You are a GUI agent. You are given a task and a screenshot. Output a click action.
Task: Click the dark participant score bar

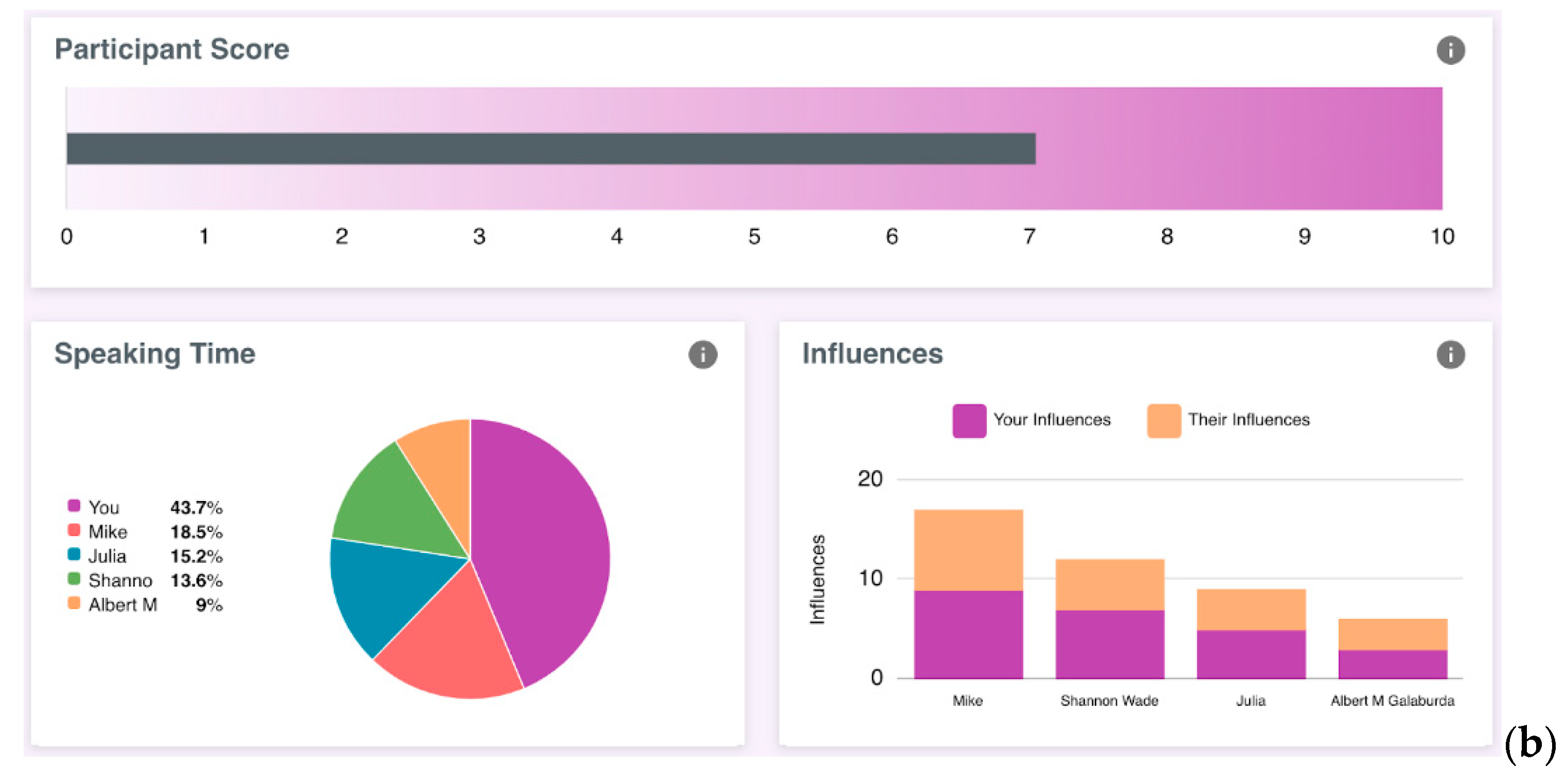coord(550,148)
